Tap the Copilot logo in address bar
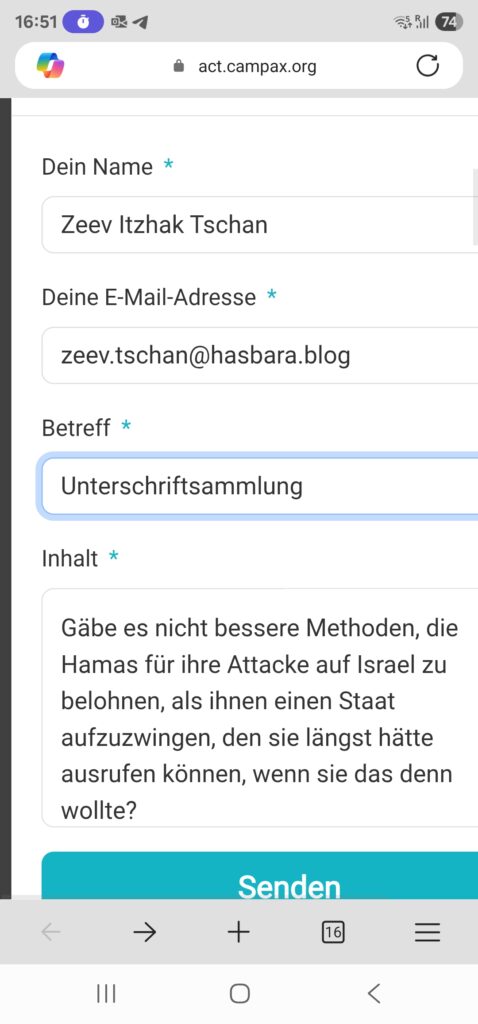Image resolution: width=478 pixels, height=1024 pixels. point(50,66)
